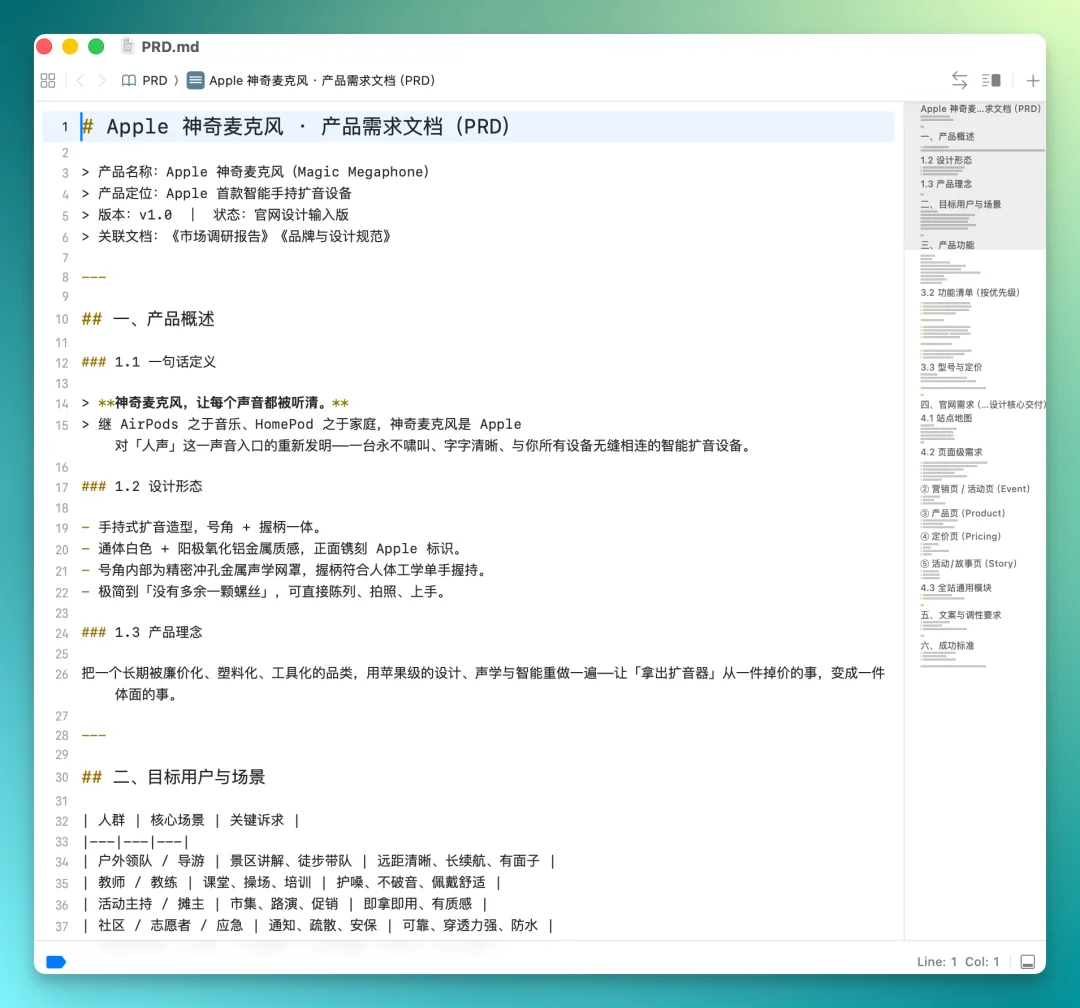Click the bullet starting '号角内部为精密冲孔金属声学网罩'

pos(285,570)
